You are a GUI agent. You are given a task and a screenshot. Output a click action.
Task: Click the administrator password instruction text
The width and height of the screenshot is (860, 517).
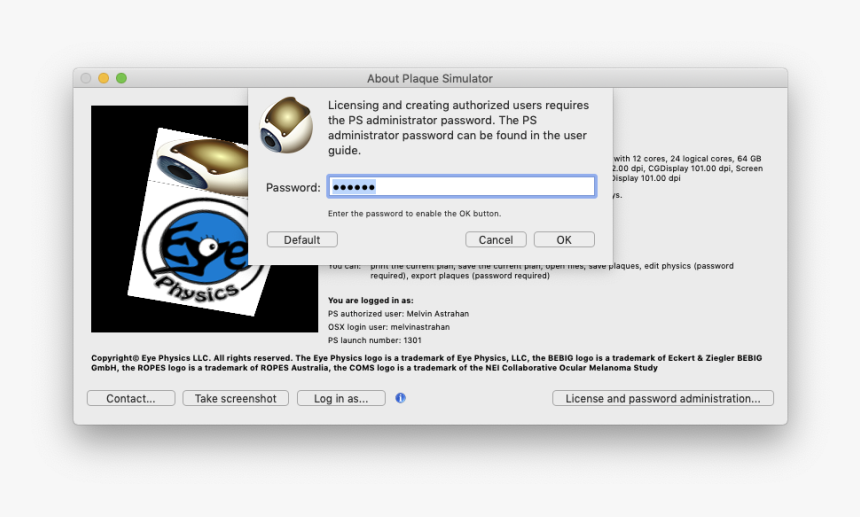(x=459, y=128)
